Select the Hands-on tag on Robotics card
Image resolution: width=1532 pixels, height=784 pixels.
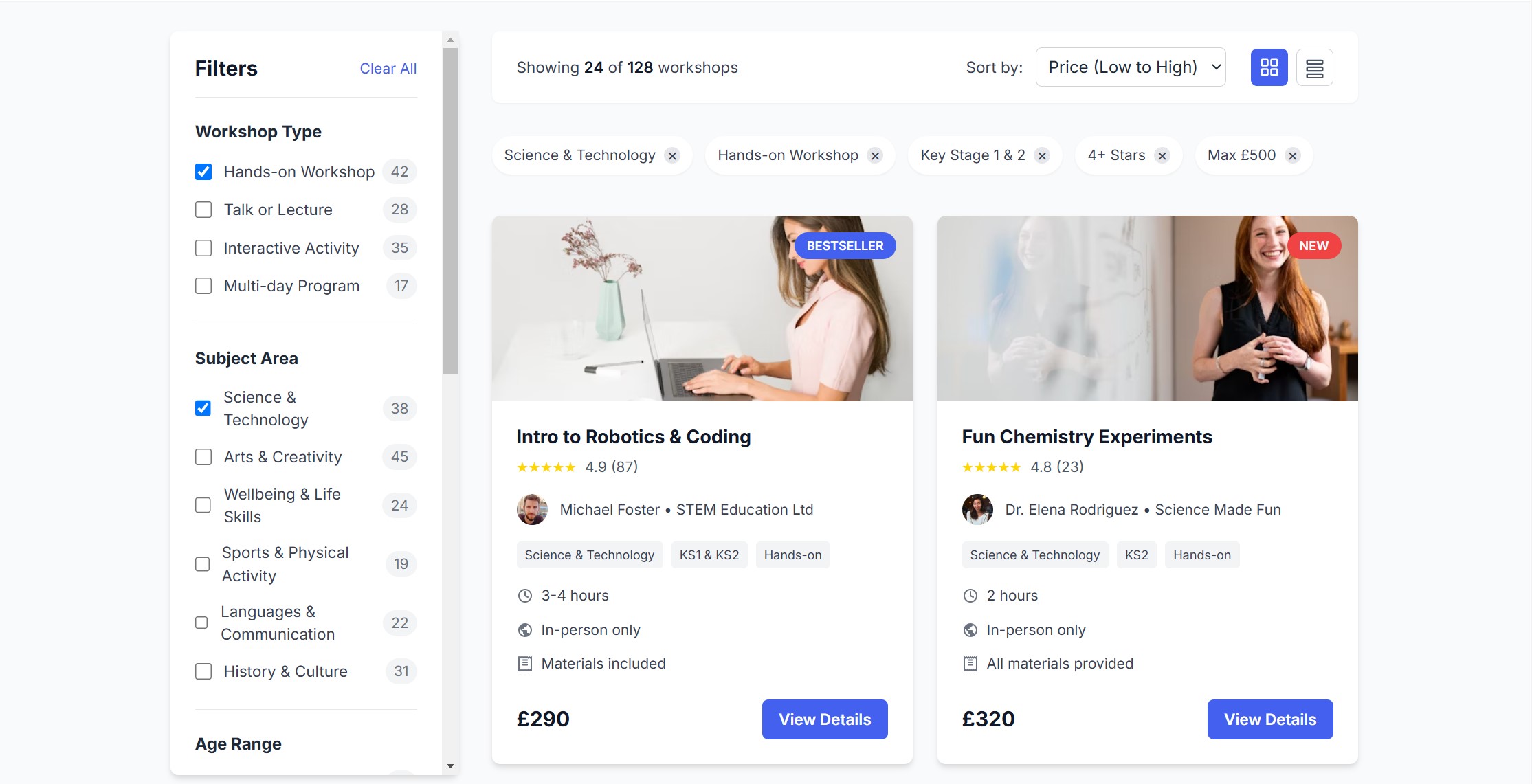point(792,555)
